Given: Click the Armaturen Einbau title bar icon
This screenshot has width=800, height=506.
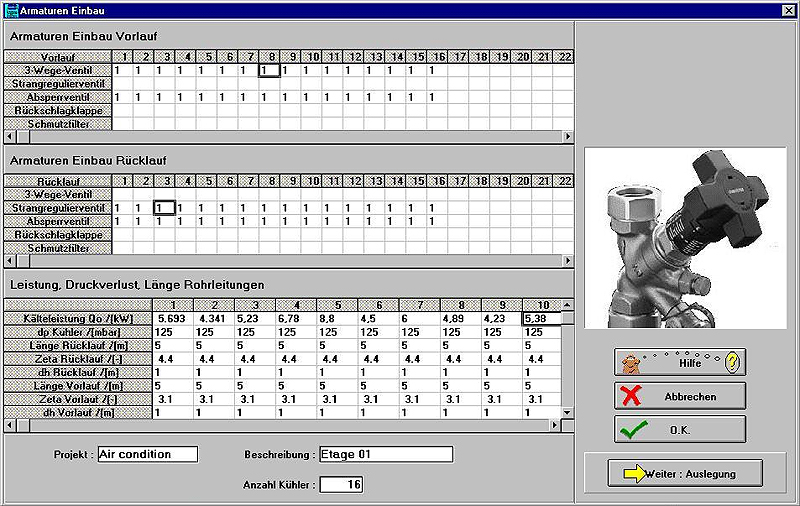Looking at the screenshot, I should coord(11,9).
